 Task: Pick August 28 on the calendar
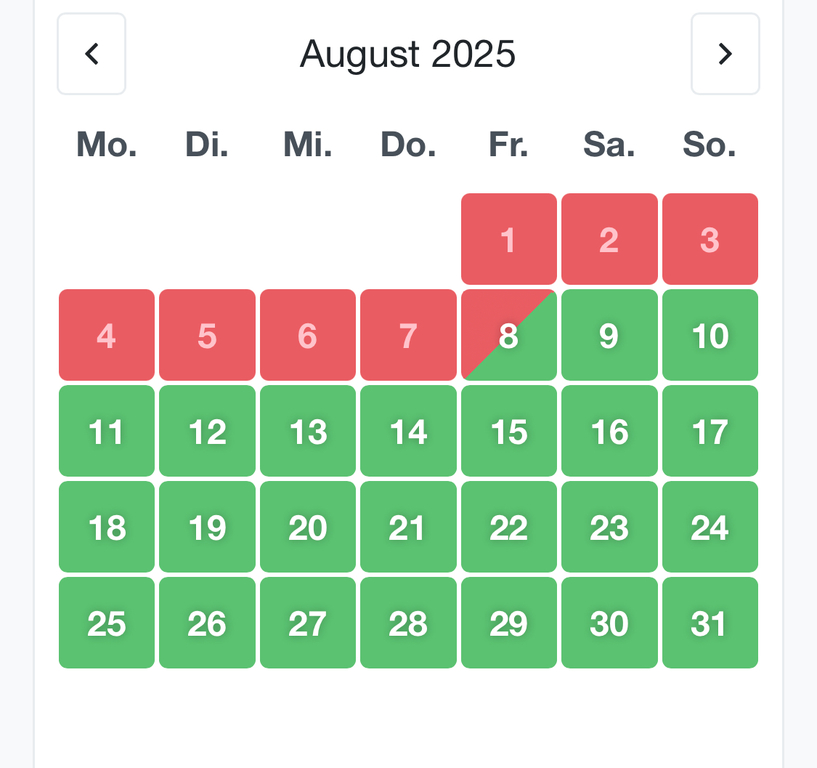[x=408, y=623]
